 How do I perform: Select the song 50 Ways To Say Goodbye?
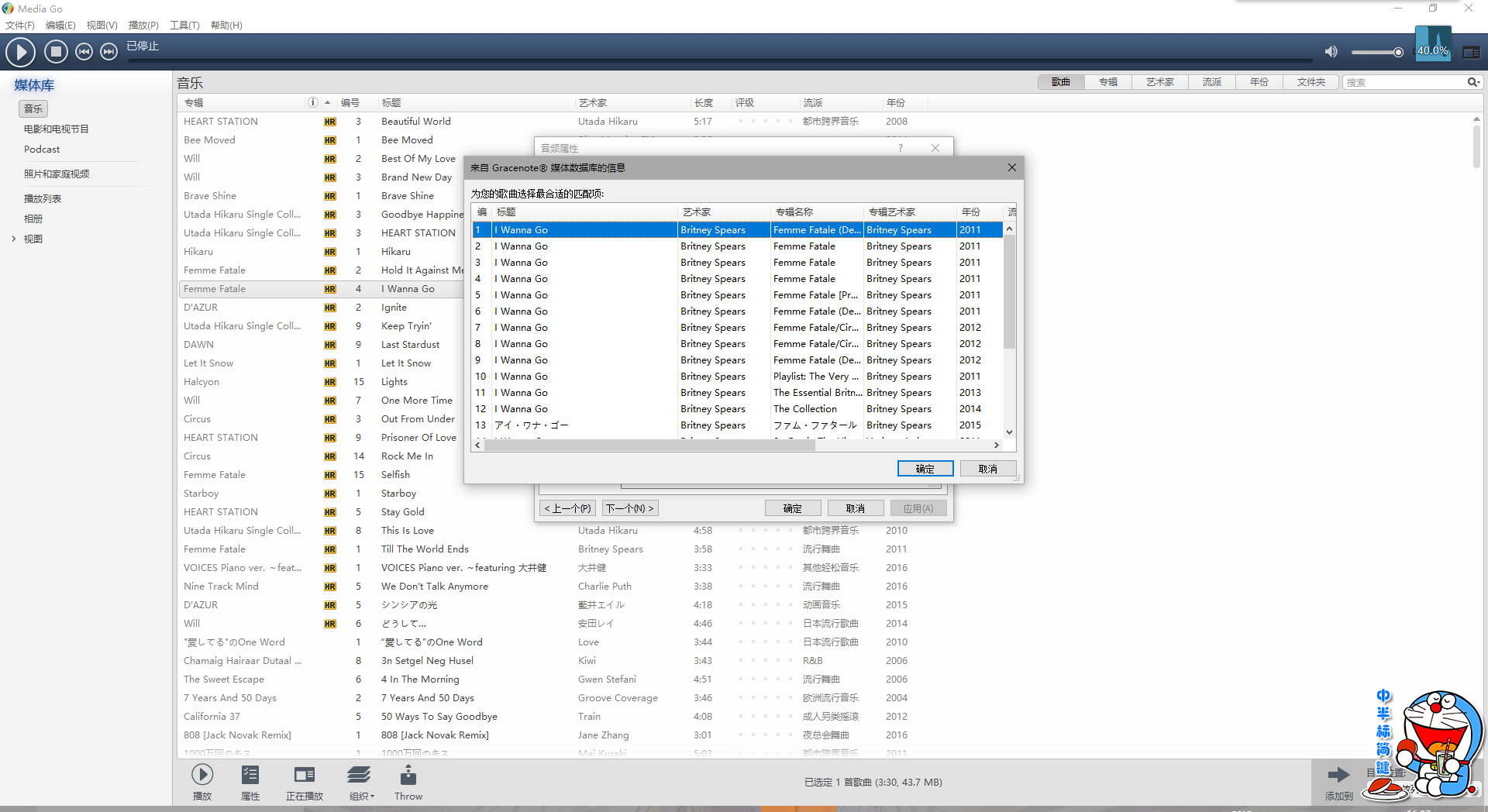pos(439,717)
